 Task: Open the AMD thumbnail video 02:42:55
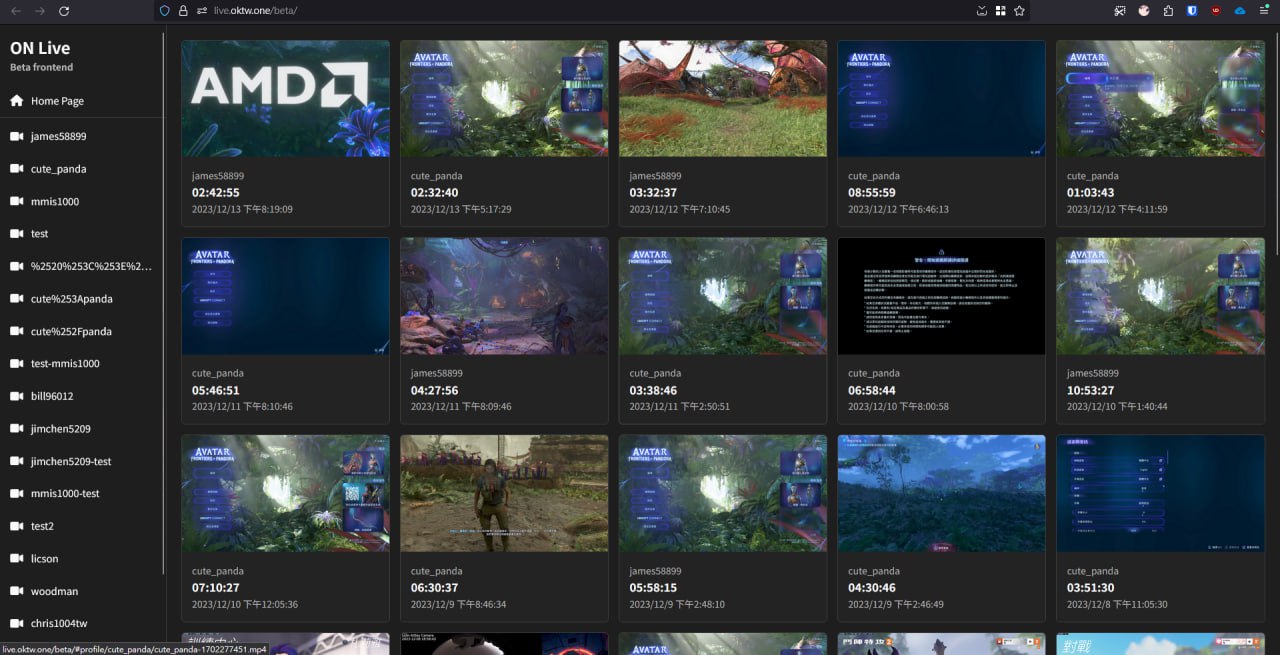click(x=285, y=98)
